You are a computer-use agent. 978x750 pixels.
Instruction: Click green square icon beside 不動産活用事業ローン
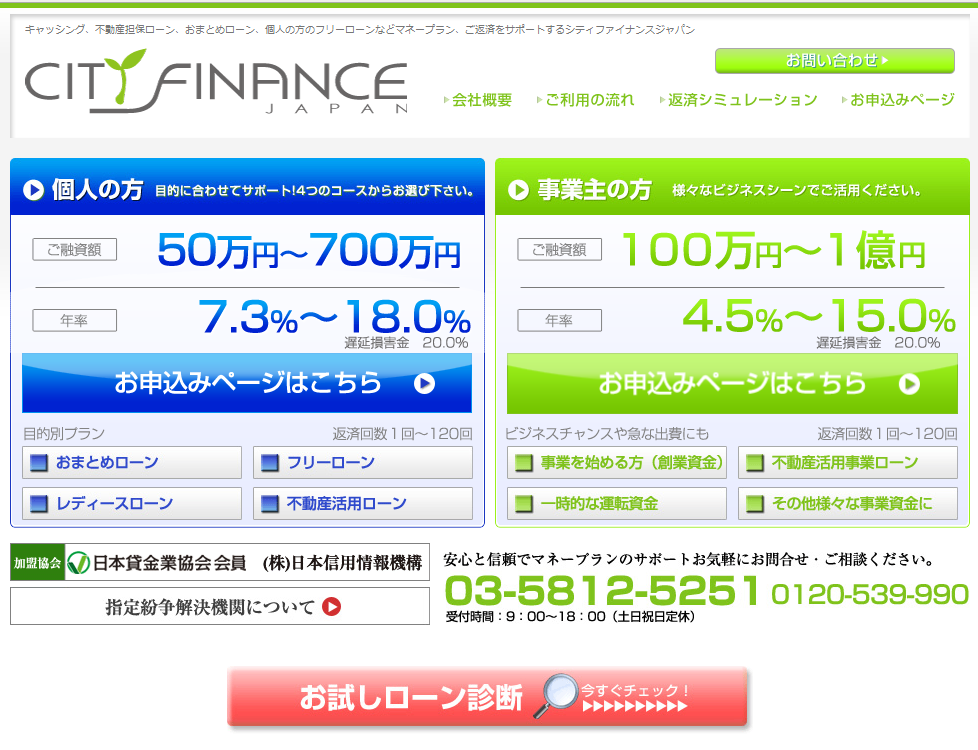pyautogui.click(x=755, y=463)
